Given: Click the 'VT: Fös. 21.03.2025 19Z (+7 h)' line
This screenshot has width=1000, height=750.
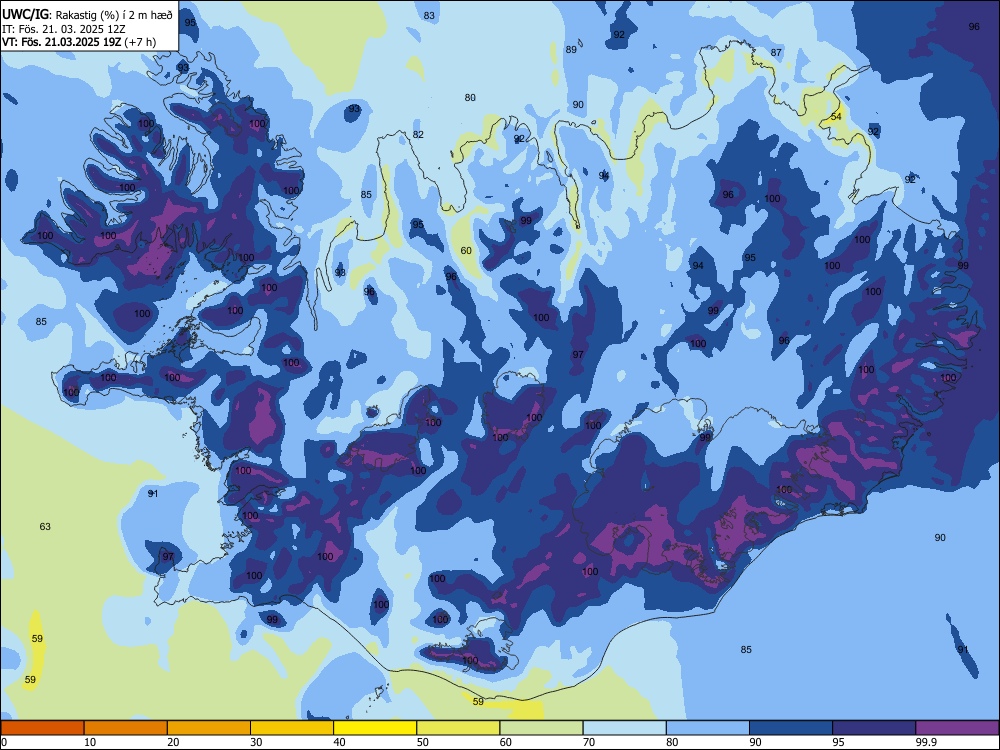Looking at the screenshot, I should coord(79,42).
